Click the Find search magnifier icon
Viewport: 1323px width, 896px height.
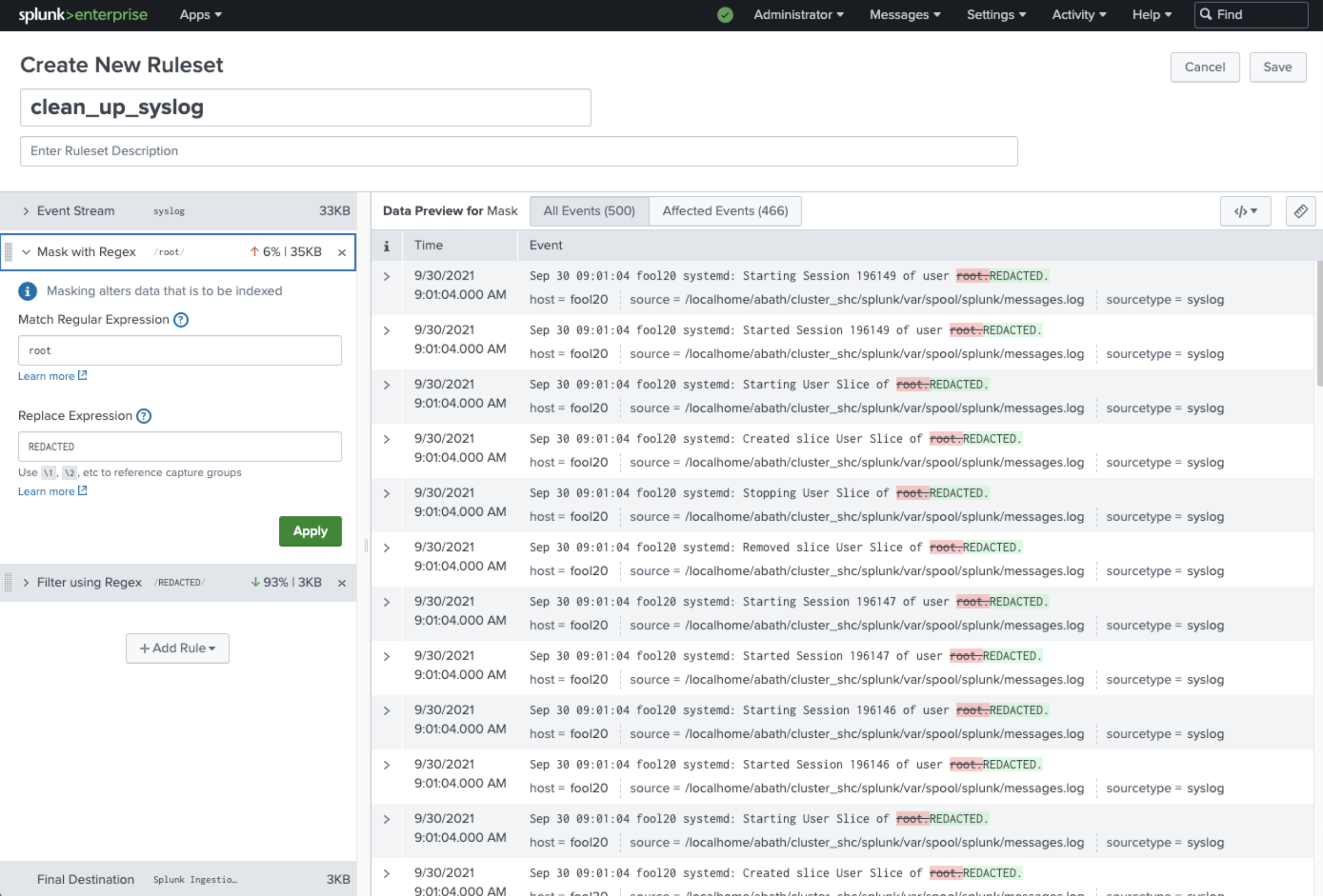[1206, 14]
